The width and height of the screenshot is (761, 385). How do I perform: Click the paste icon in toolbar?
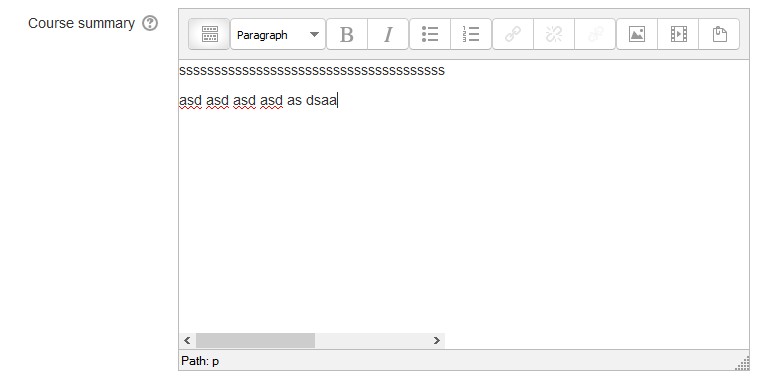719,34
